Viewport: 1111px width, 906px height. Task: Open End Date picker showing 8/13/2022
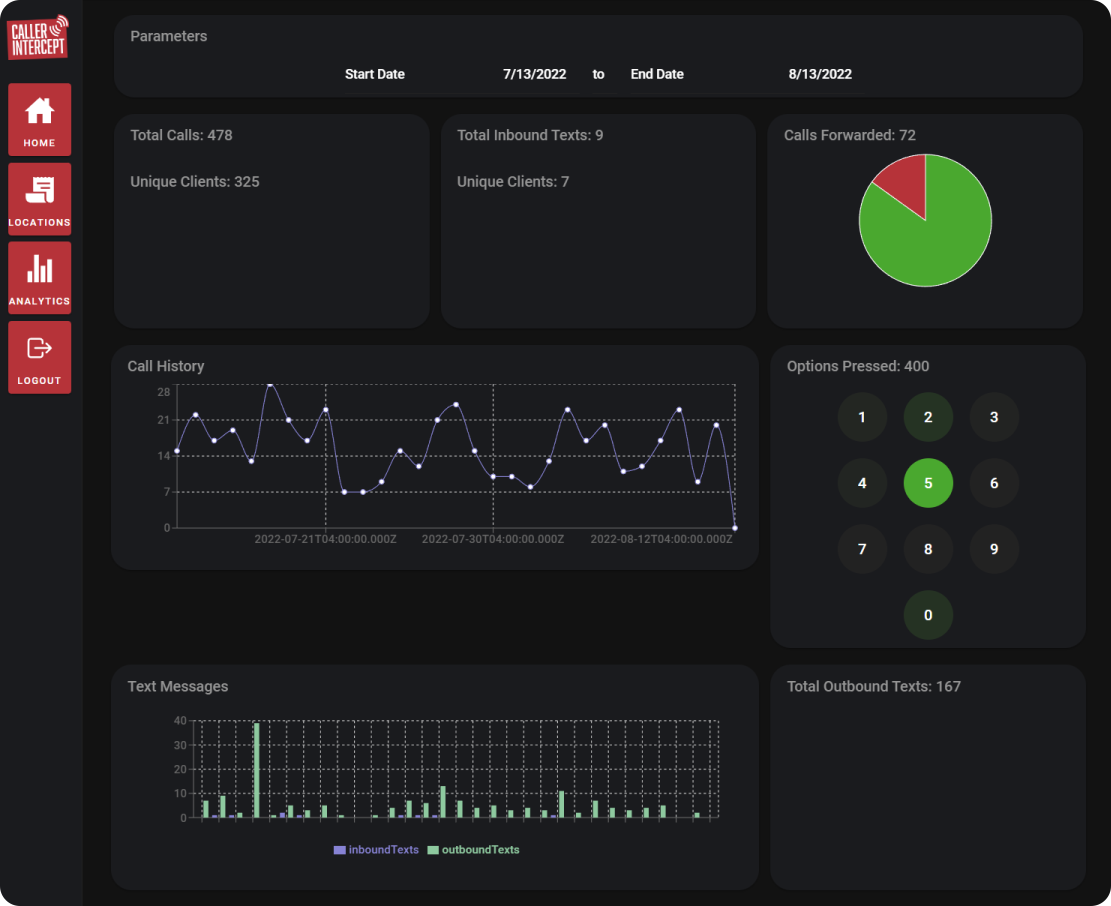pyautogui.click(x=819, y=74)
